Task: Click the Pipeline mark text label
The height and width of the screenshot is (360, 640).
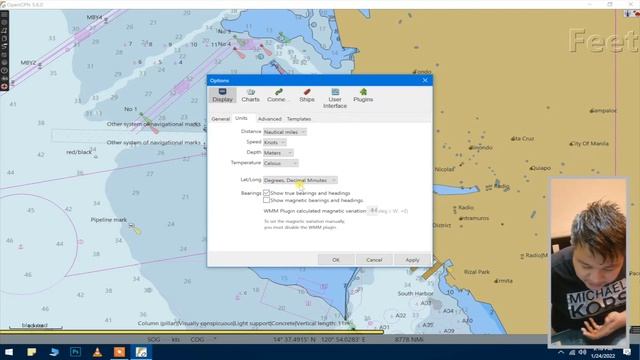Action: tap(109, 220)
